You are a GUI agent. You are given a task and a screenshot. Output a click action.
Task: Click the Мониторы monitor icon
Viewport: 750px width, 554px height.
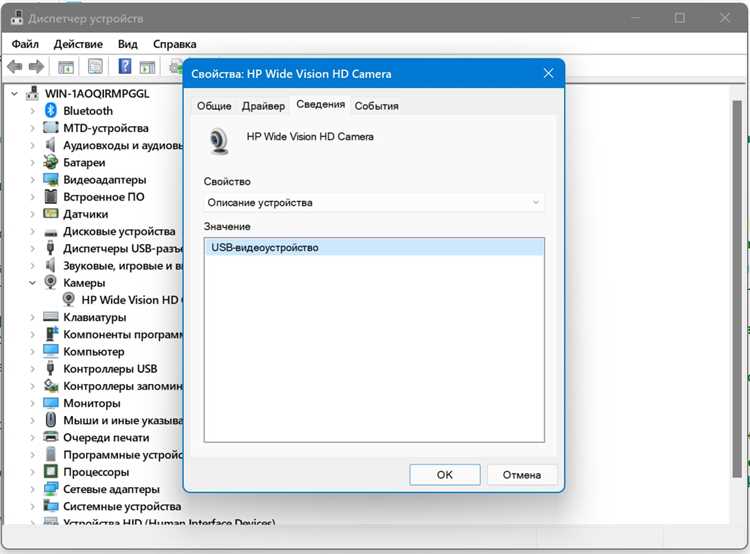pyautogui.click(x=51, y=403)
